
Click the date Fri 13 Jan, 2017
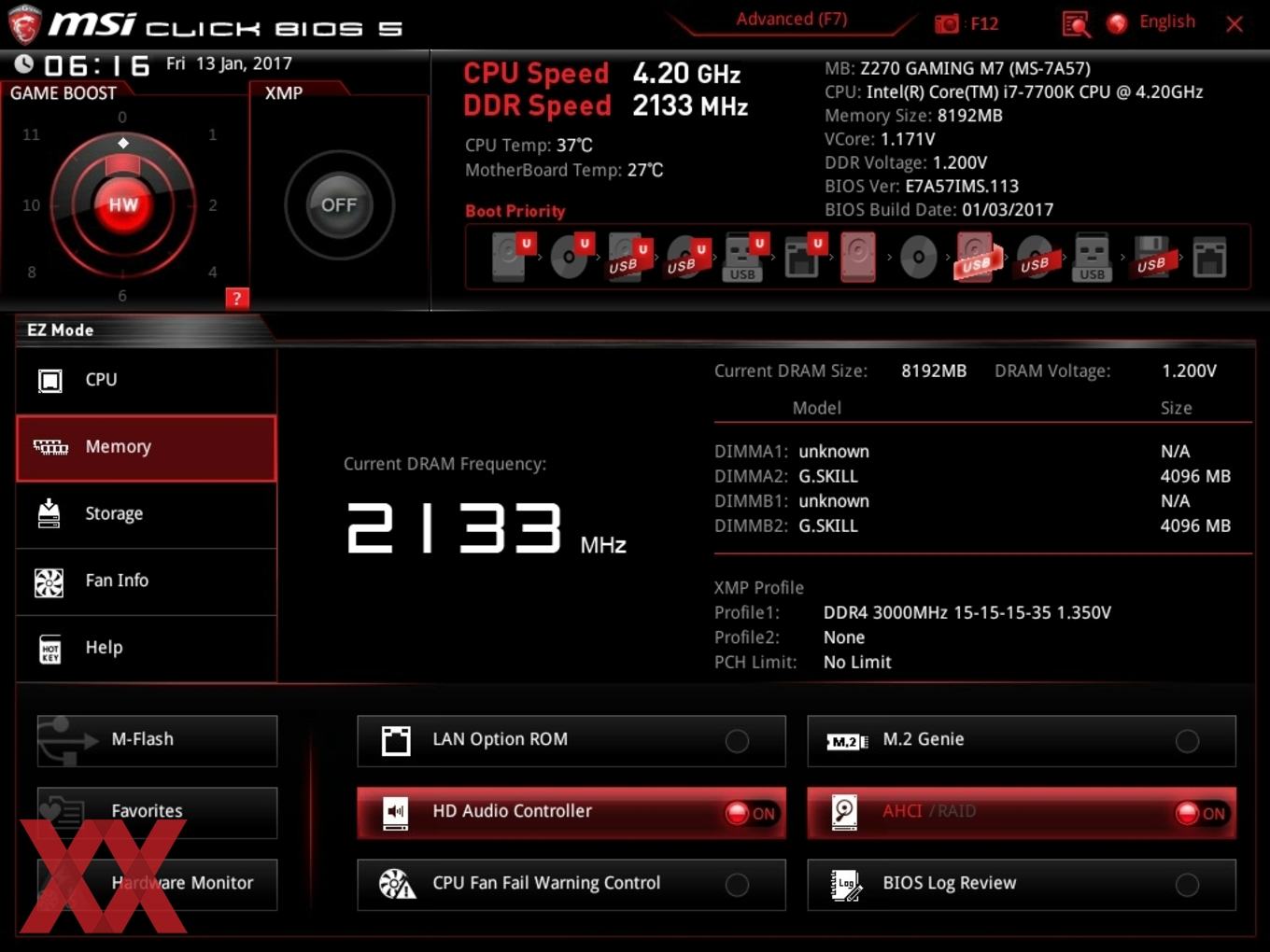(229, 63)
